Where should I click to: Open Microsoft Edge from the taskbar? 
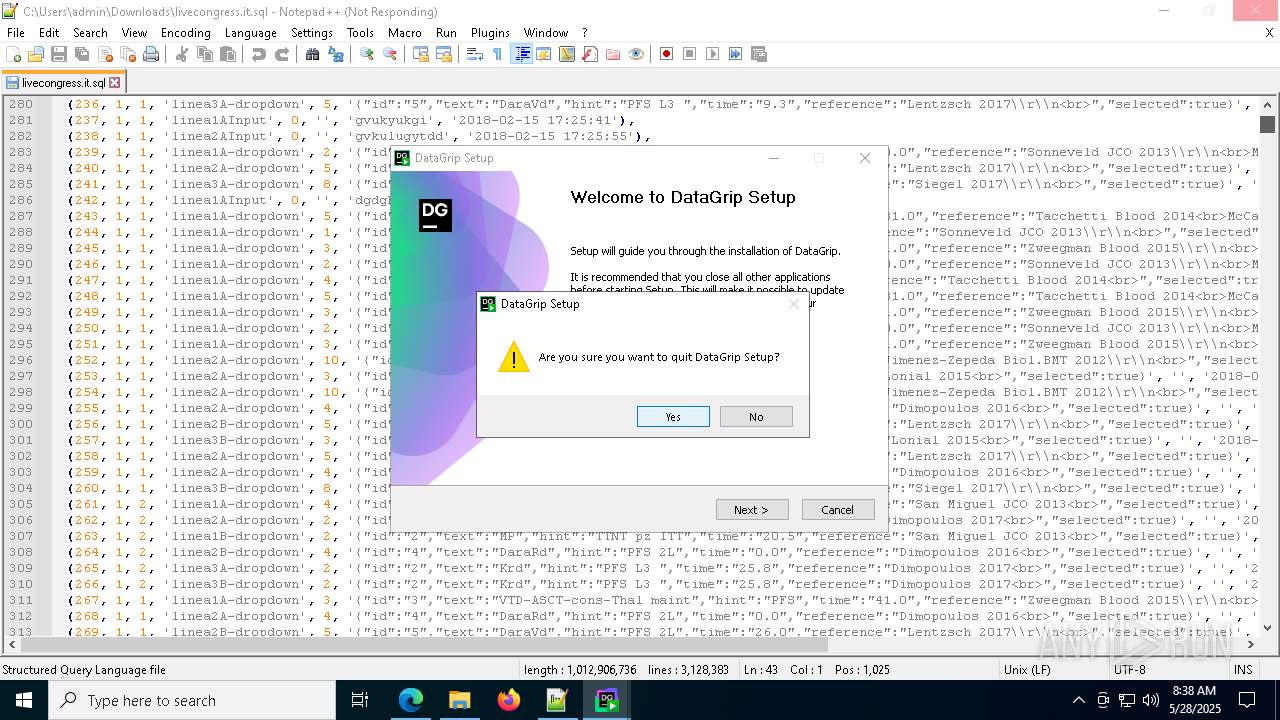(410, 700)
